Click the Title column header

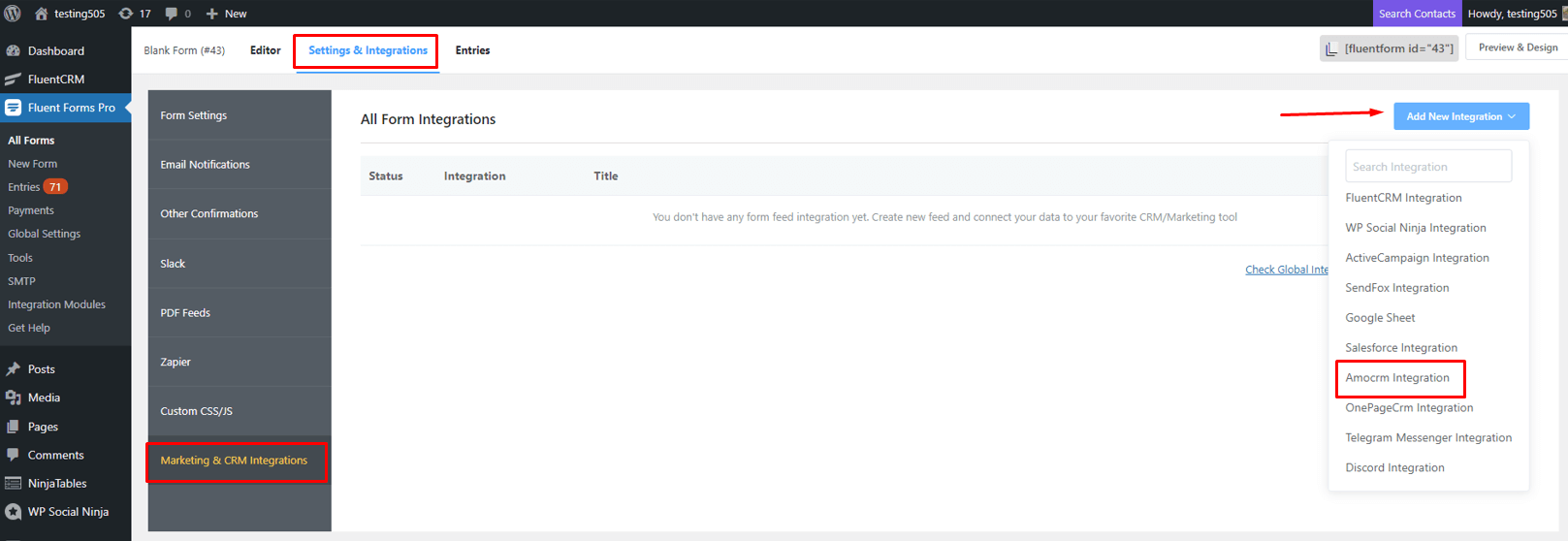pos(606,176)
